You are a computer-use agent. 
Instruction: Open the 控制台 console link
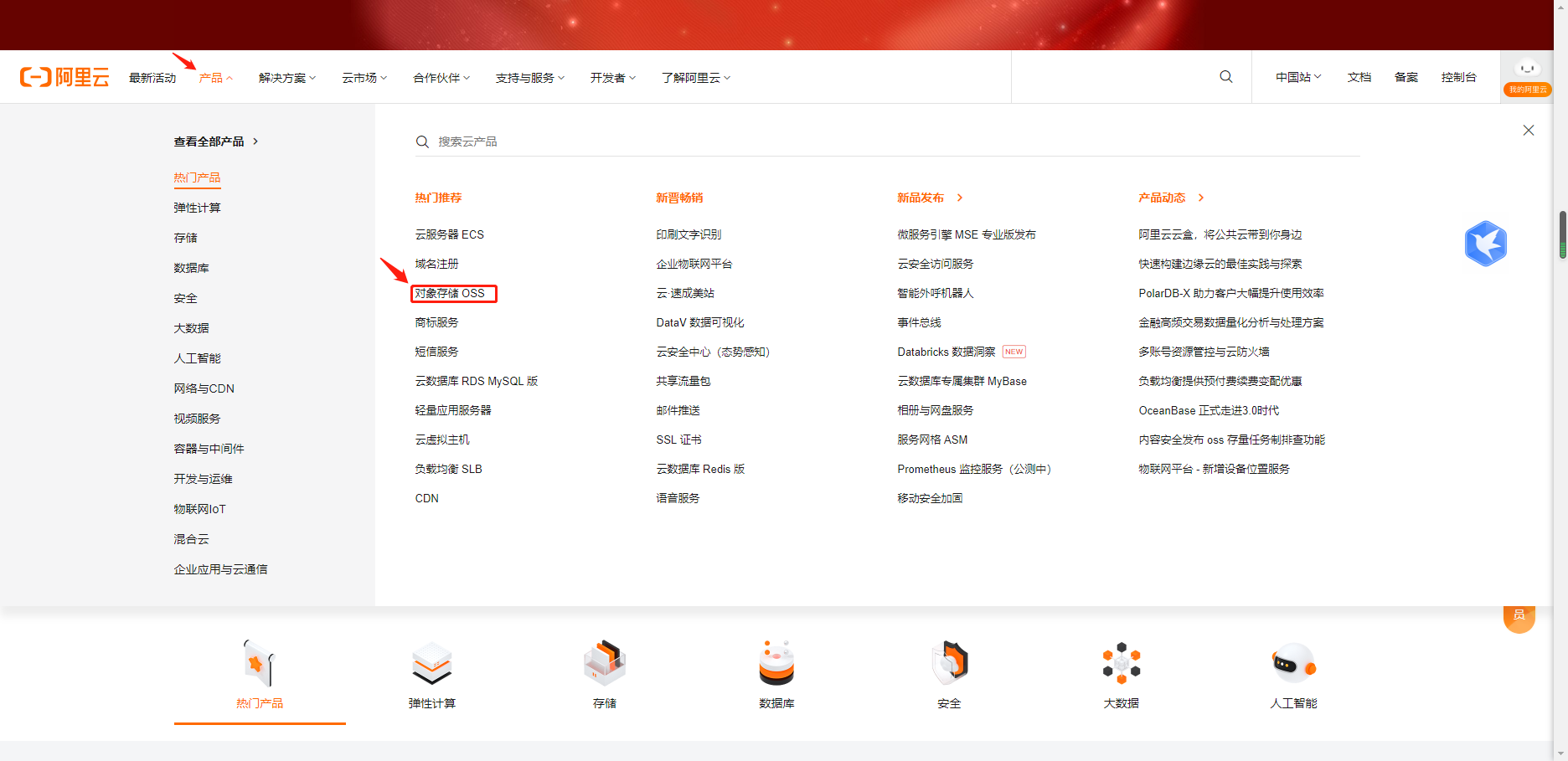1459,77
